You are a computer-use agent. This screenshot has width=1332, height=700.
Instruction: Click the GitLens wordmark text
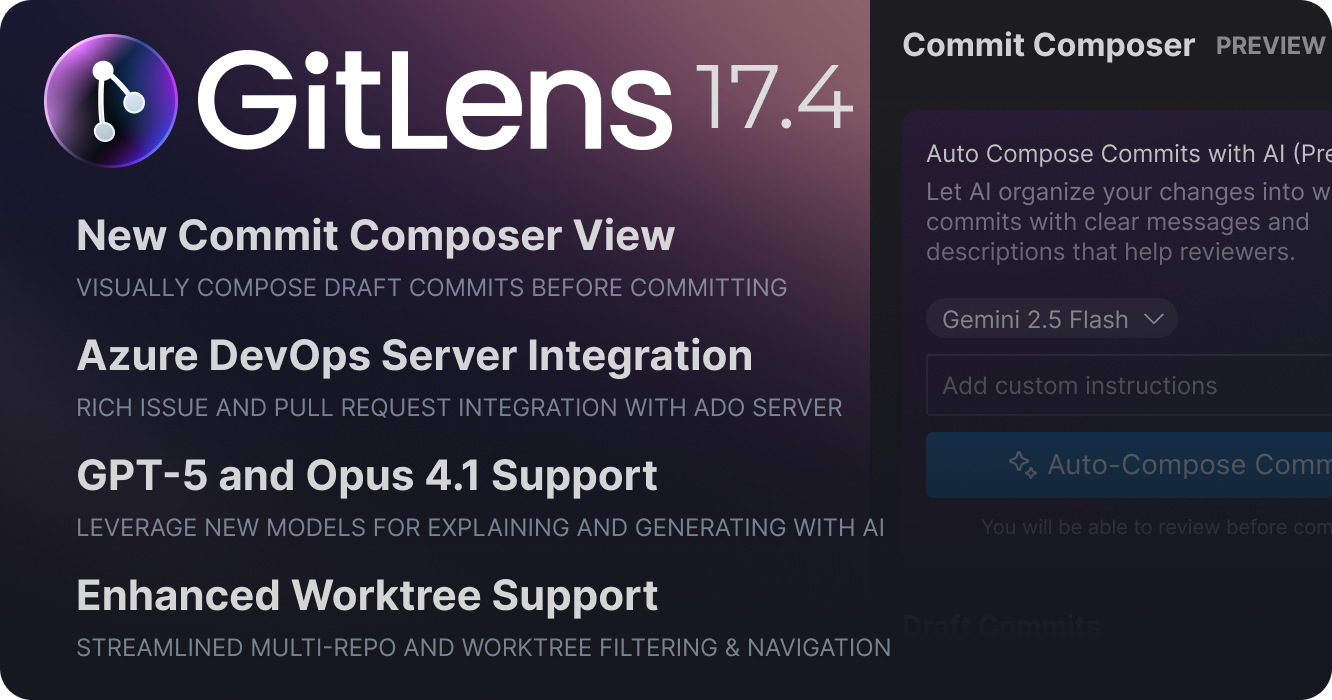(434, 100)
